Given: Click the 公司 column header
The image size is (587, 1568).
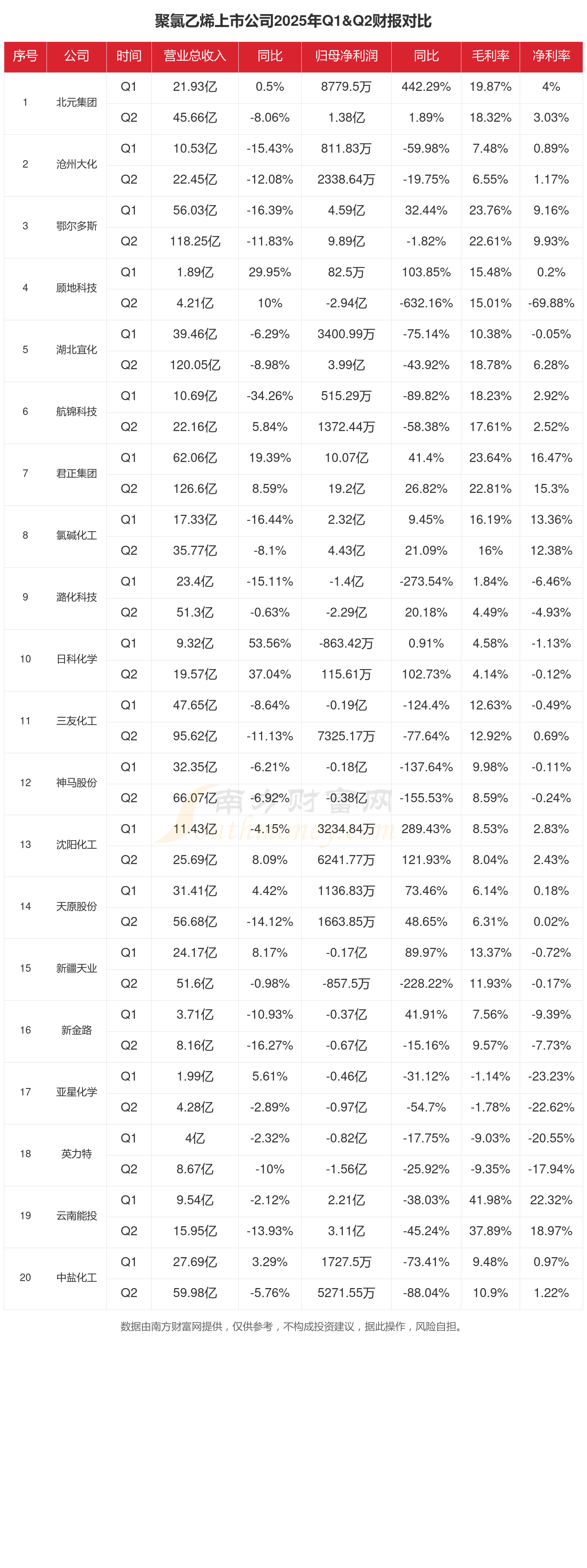Looking at the screenshot, I should tap(77, 56).
